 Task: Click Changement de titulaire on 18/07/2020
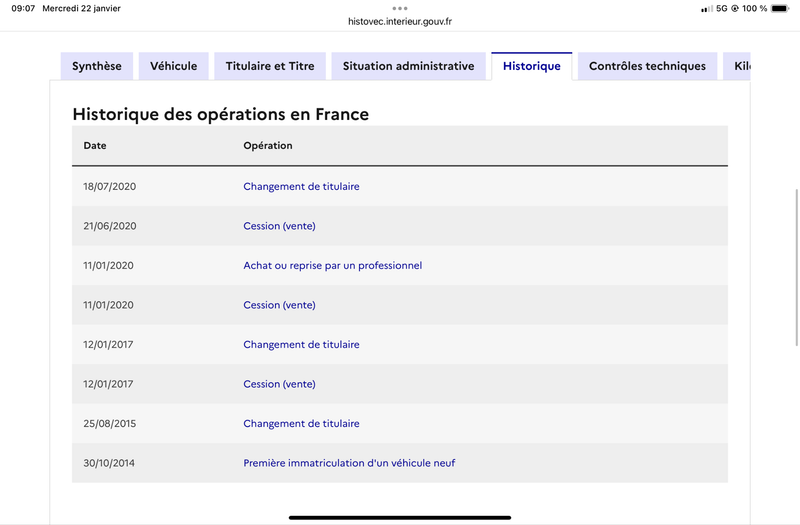click(x=301, y=186)
